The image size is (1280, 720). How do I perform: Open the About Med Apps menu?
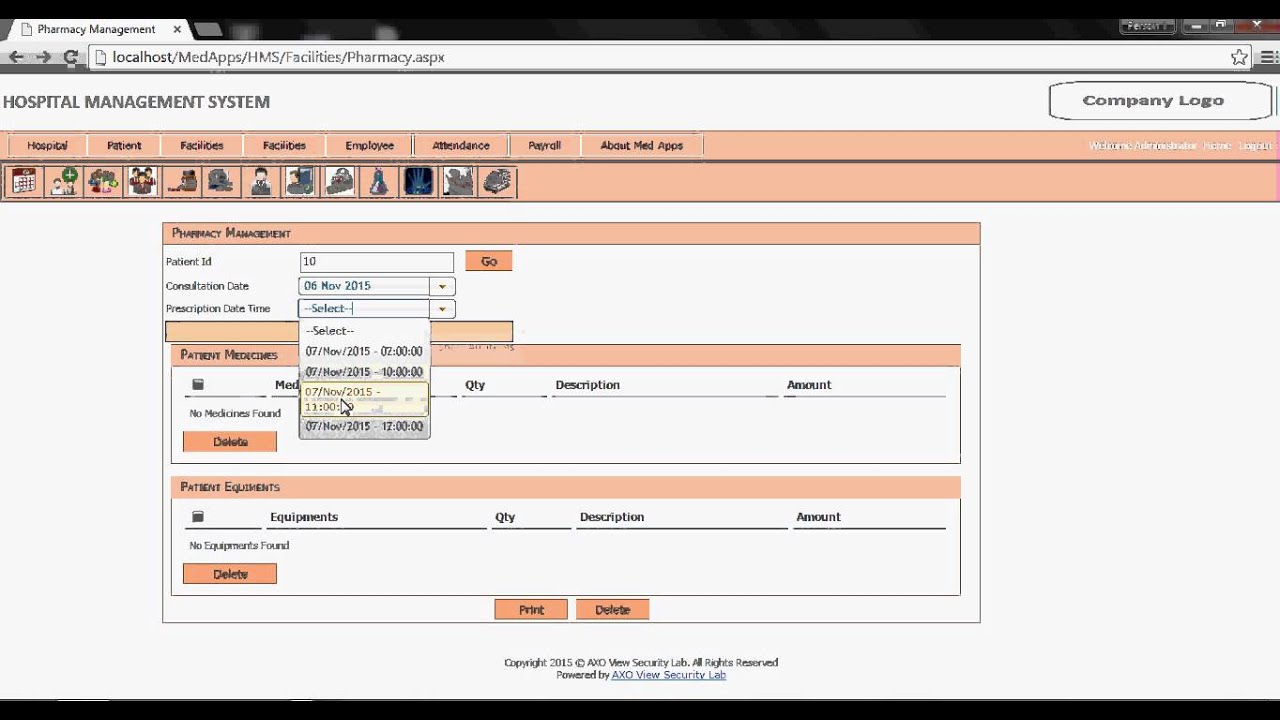[x=642, y=145]
